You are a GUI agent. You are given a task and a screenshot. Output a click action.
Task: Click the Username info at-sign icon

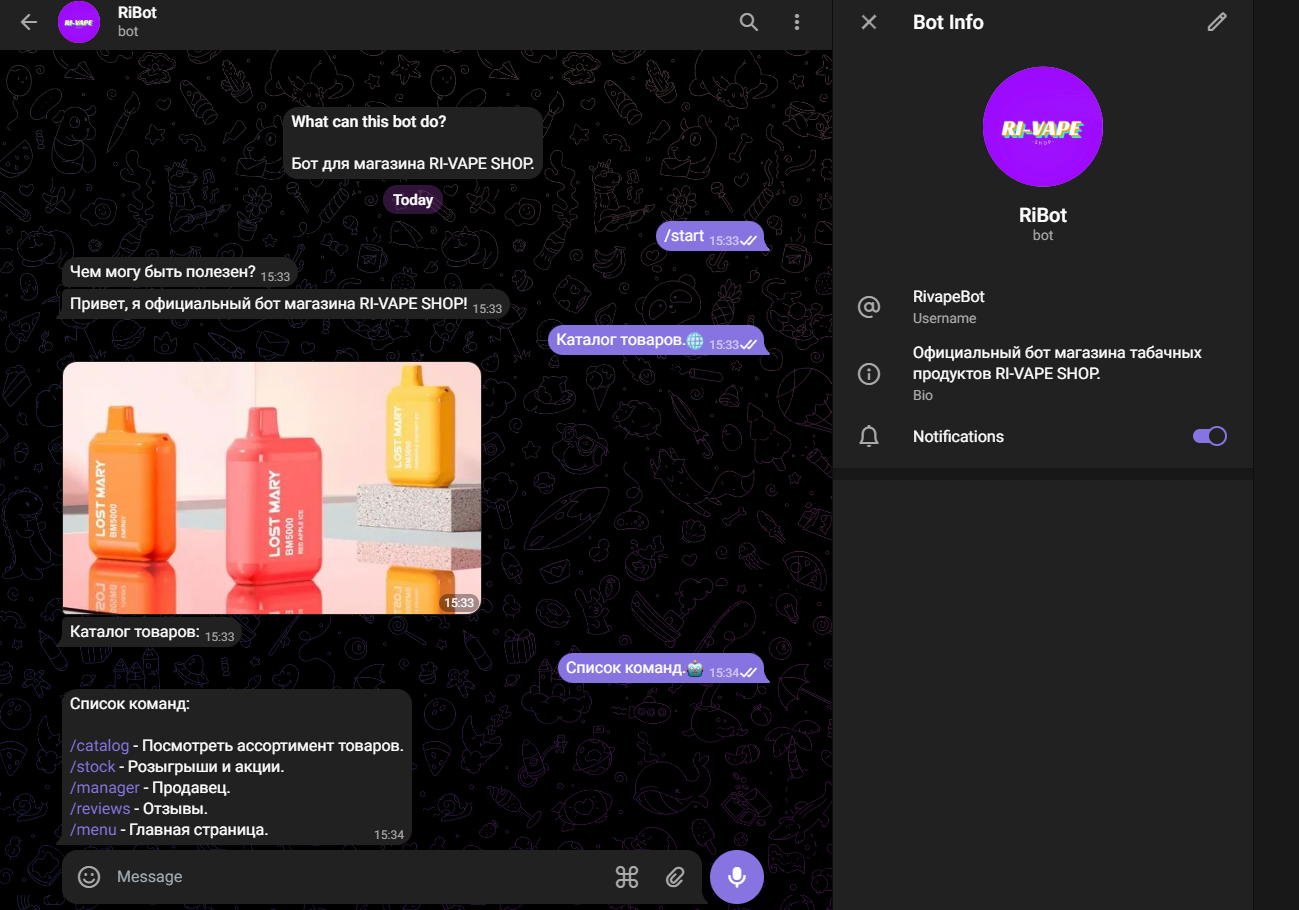tap(869, 307)
